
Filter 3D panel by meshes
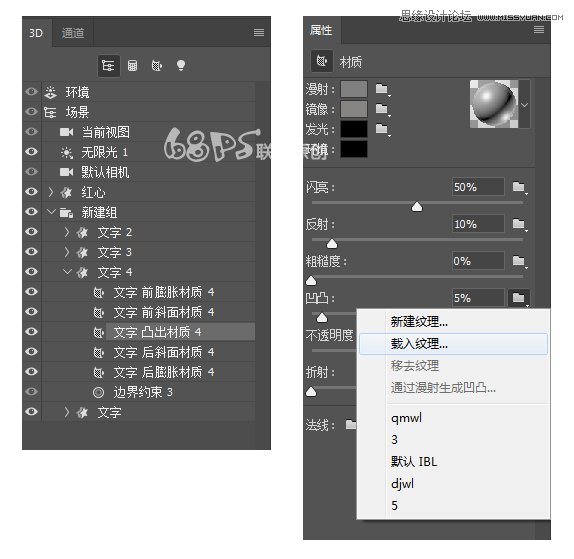coord(133,66)
